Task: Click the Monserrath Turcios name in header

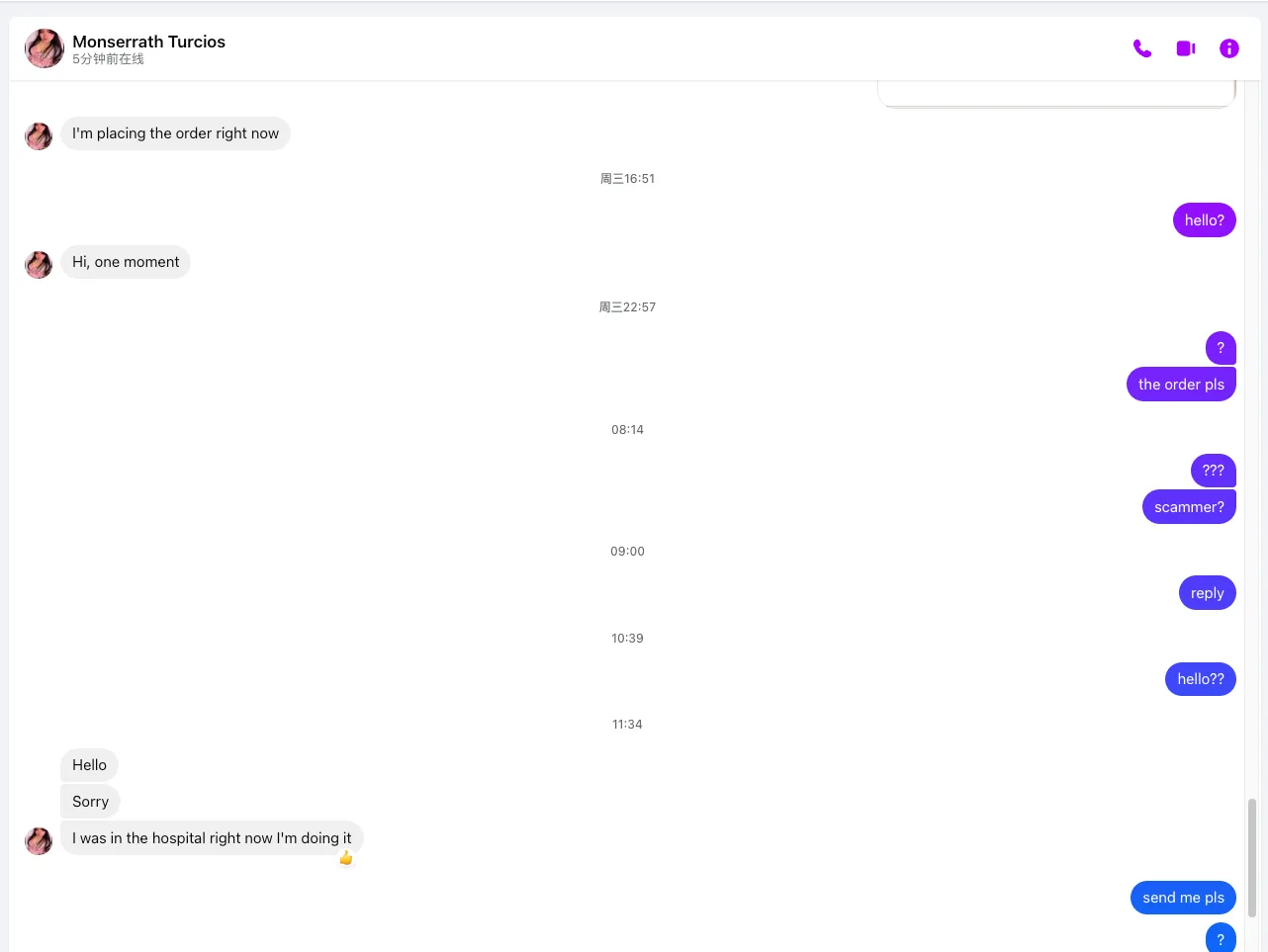Action: coord(148,42)
